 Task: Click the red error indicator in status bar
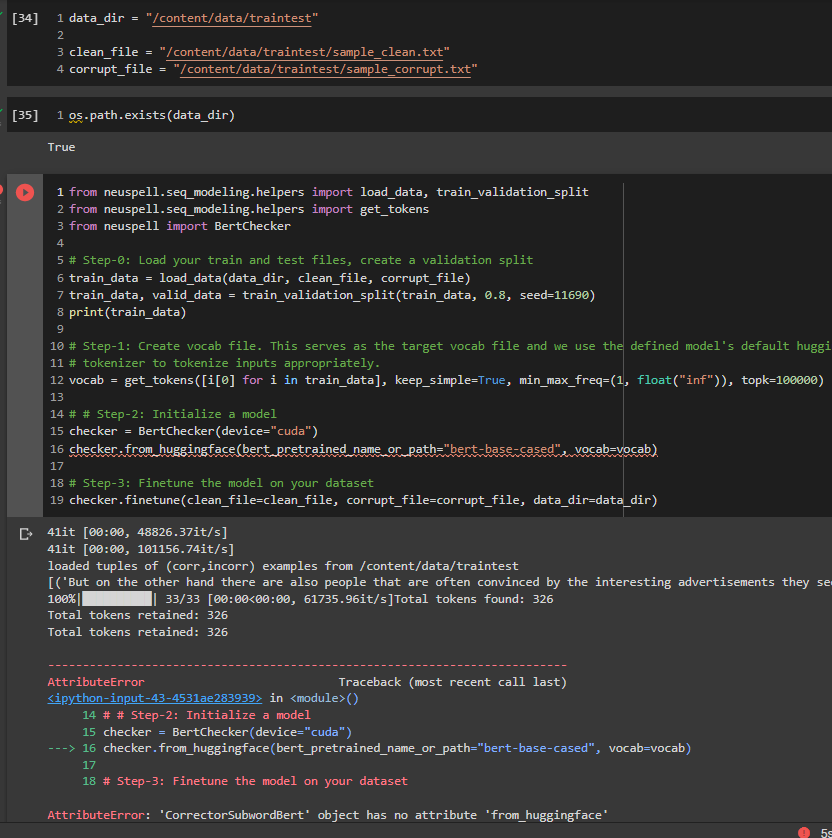(x=803, y=832)
